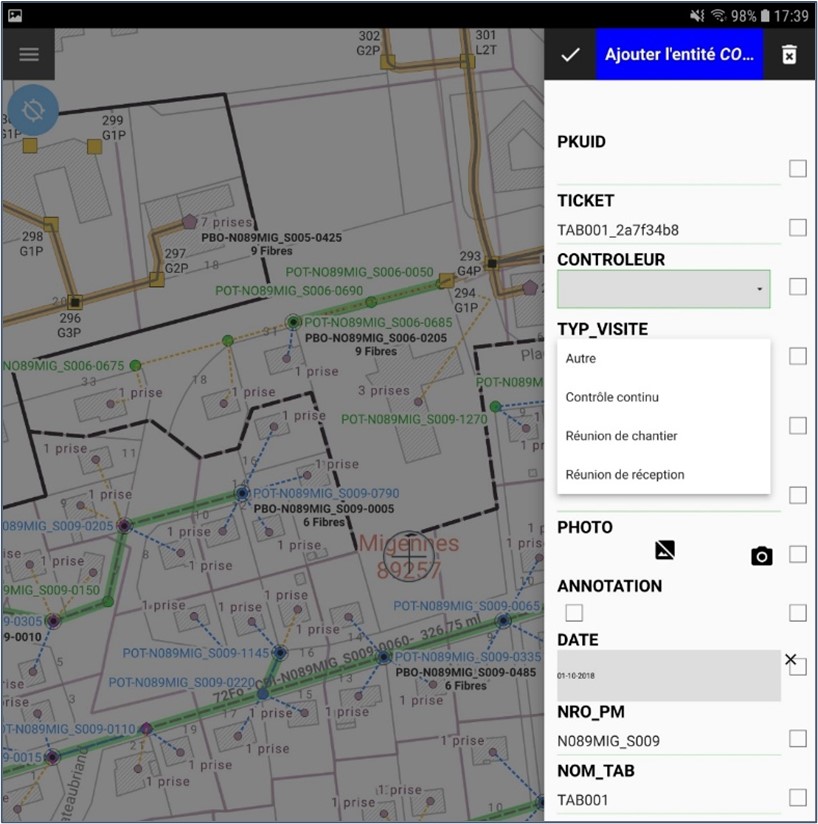The width and height of the screenshot is (818, 824).
Task: Tap map label POT-N089MIG_S009-1145
Action: pyautogui.click(x=195, y=653)
